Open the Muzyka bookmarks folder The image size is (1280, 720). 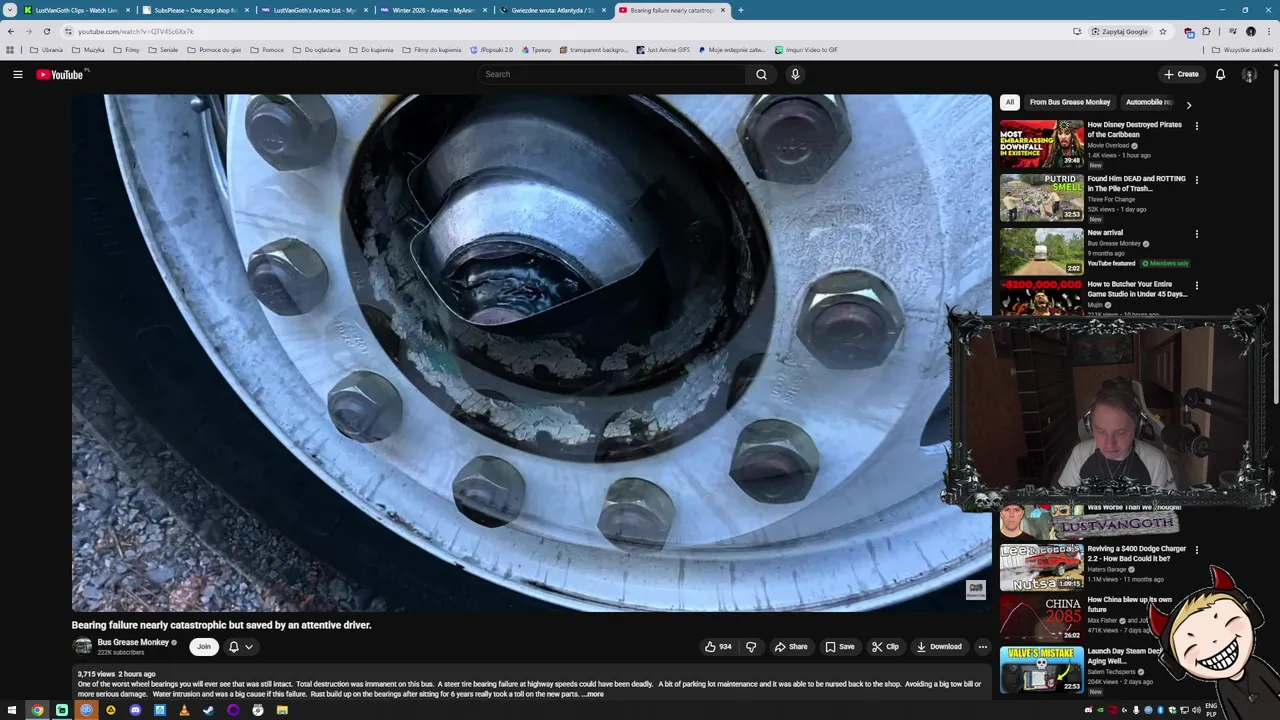[x=88, y=49]
